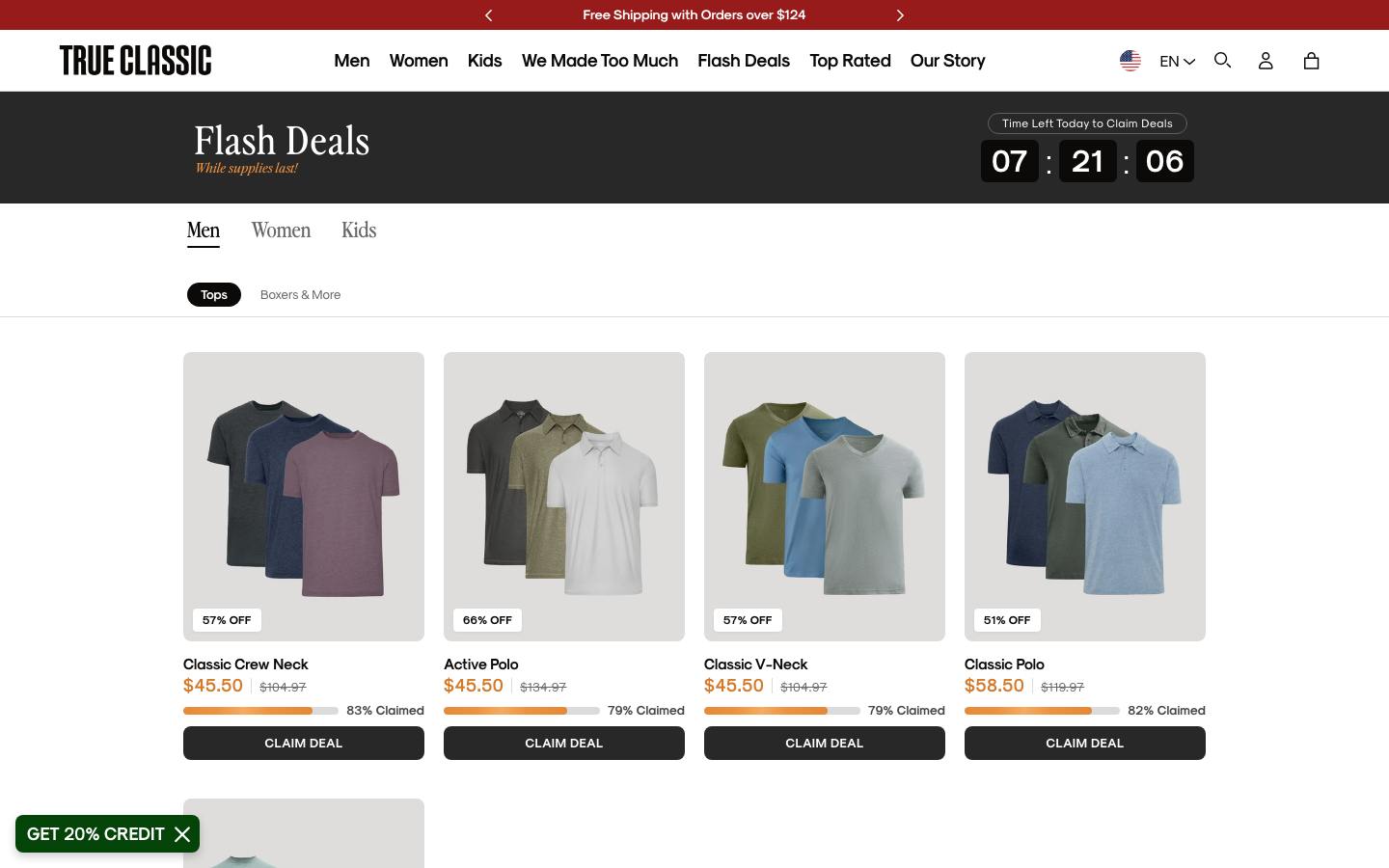Screen dimensions: 1389x868
Task: Click the $119.97 original price
Action: click(1062, 688)
